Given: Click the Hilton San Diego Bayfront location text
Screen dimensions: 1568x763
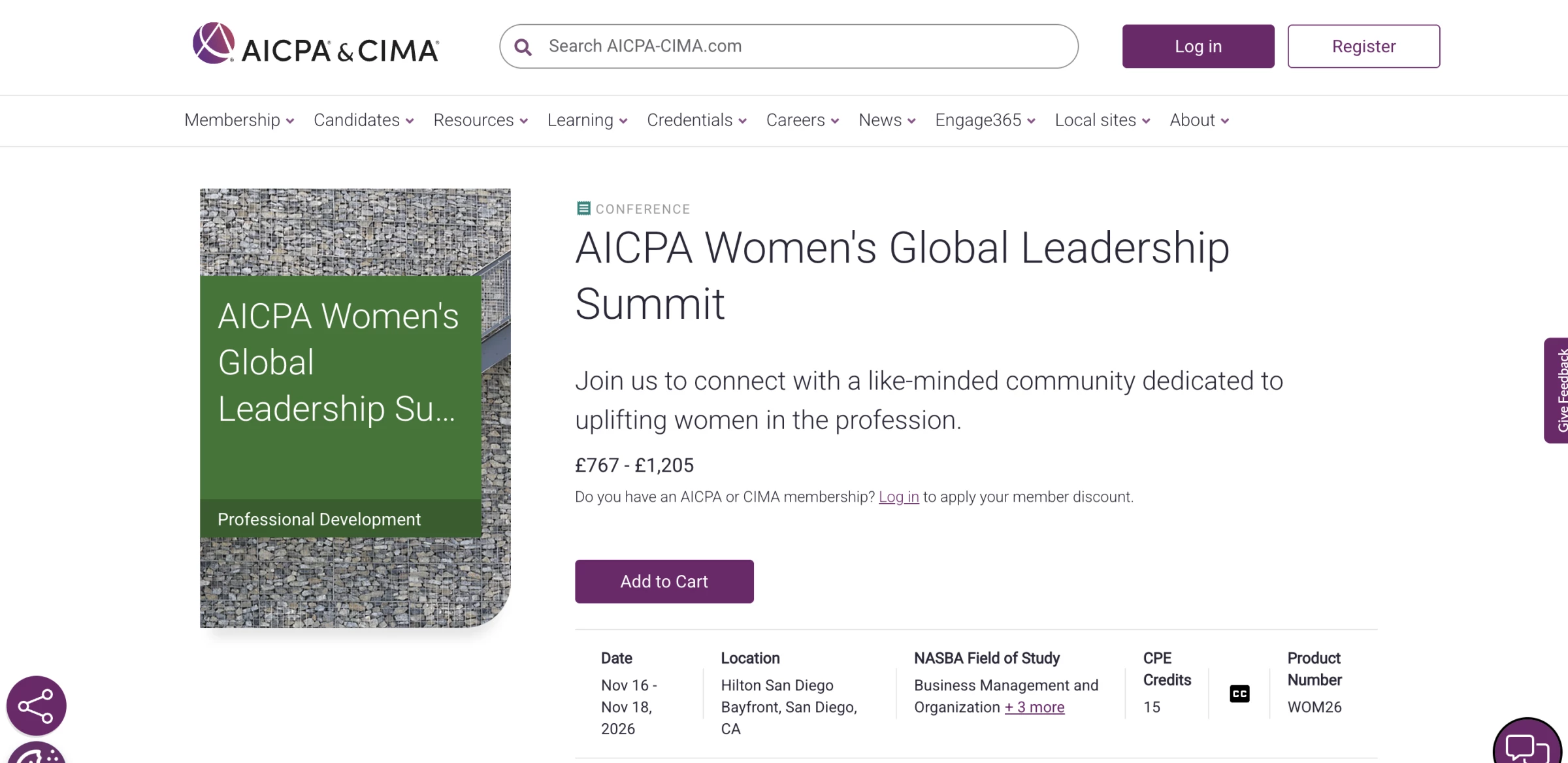Looking at the screenshot, I should 789,707.
